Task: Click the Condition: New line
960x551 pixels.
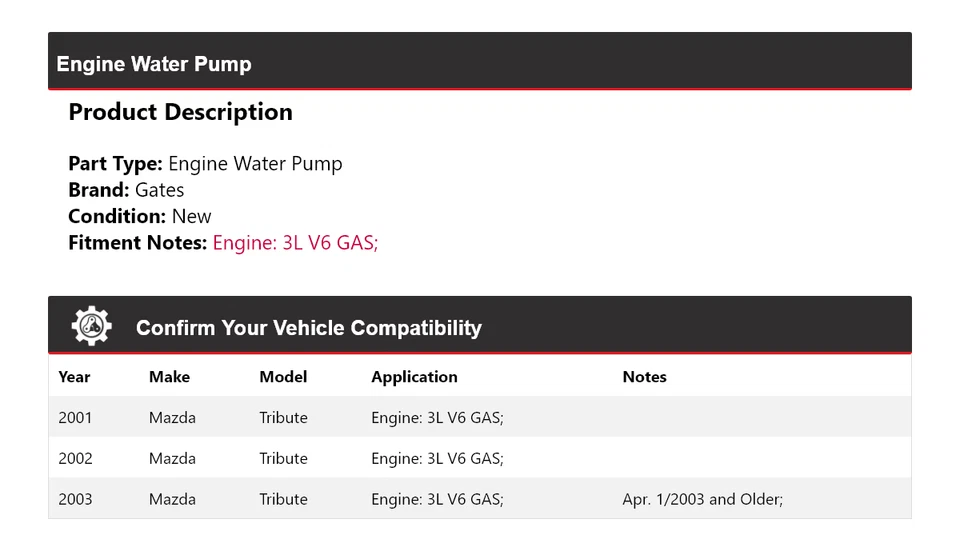Action: 140,216
